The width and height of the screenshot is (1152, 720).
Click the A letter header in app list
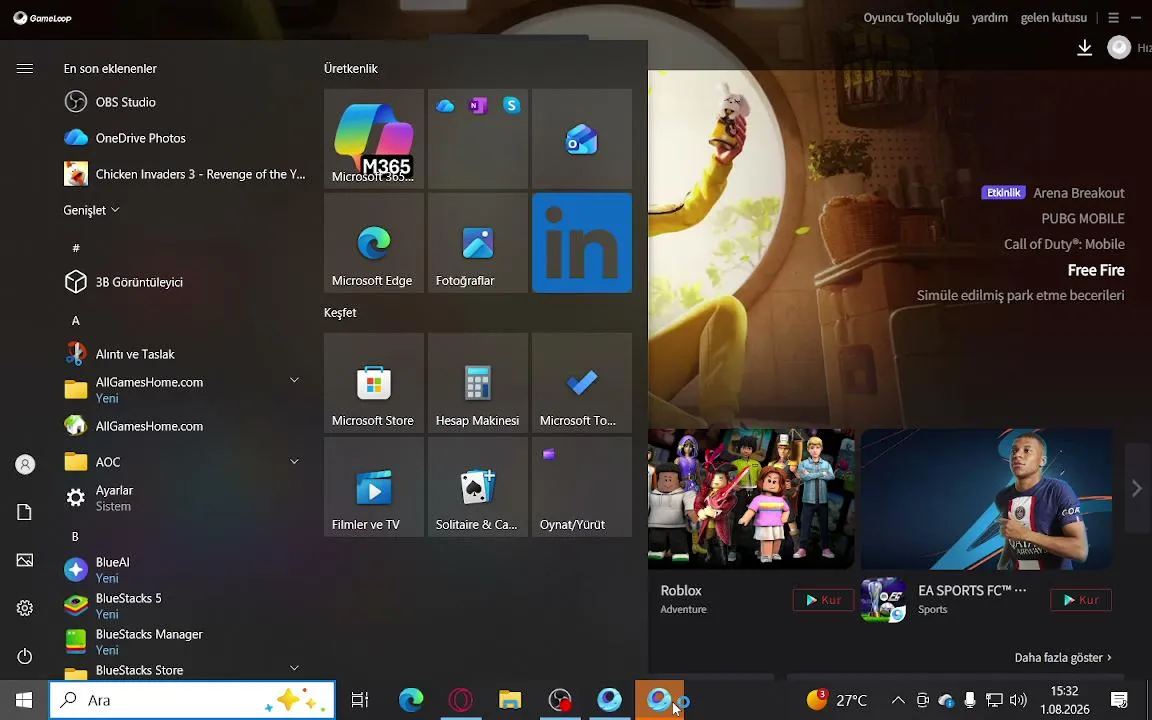76,320
